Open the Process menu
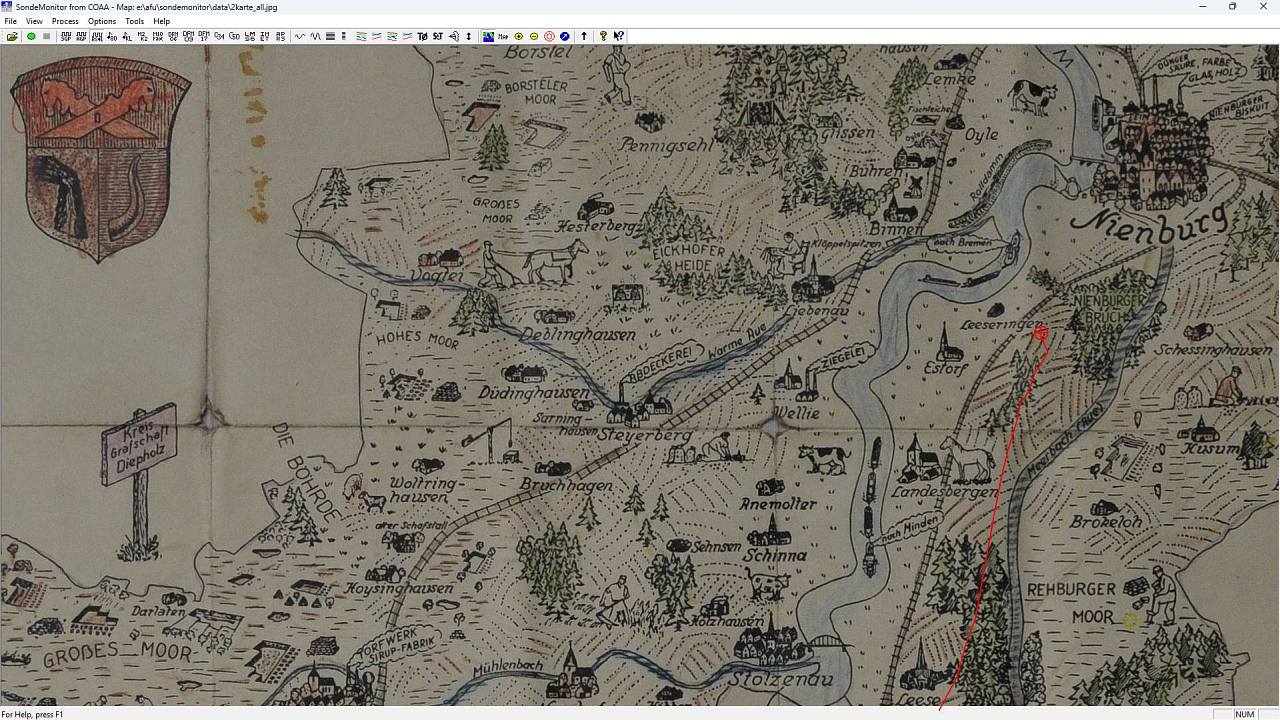Screen dimensions: 1280x720 (x=65, y=21)
